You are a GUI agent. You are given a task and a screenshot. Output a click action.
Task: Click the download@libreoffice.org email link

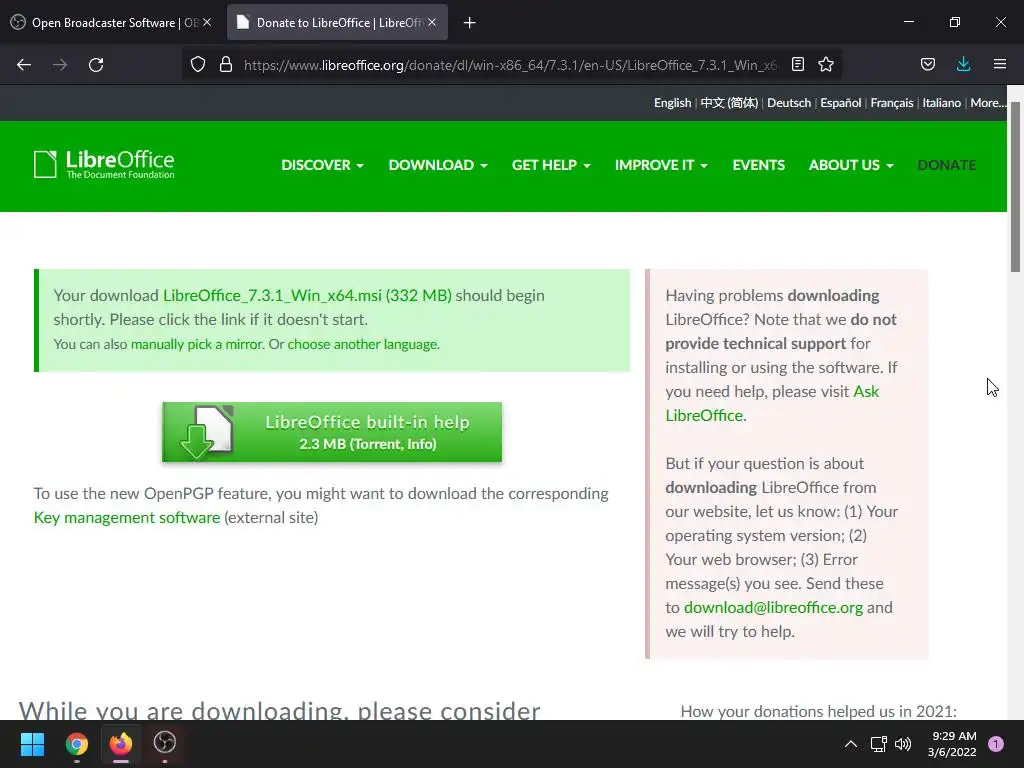pos(773,607)
